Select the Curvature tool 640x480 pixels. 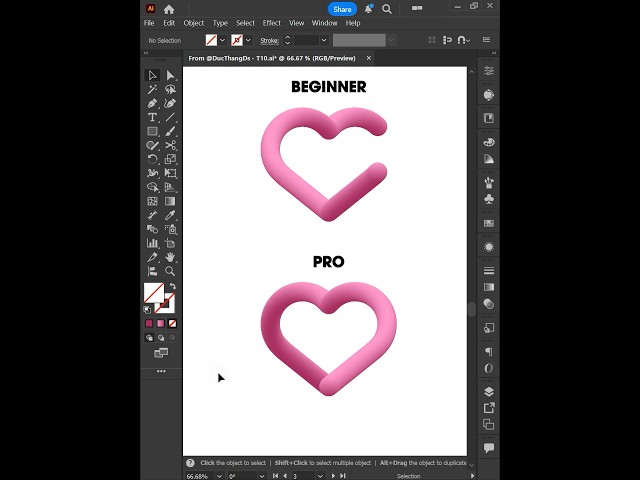pyautogui.click(x=170, y=103)
